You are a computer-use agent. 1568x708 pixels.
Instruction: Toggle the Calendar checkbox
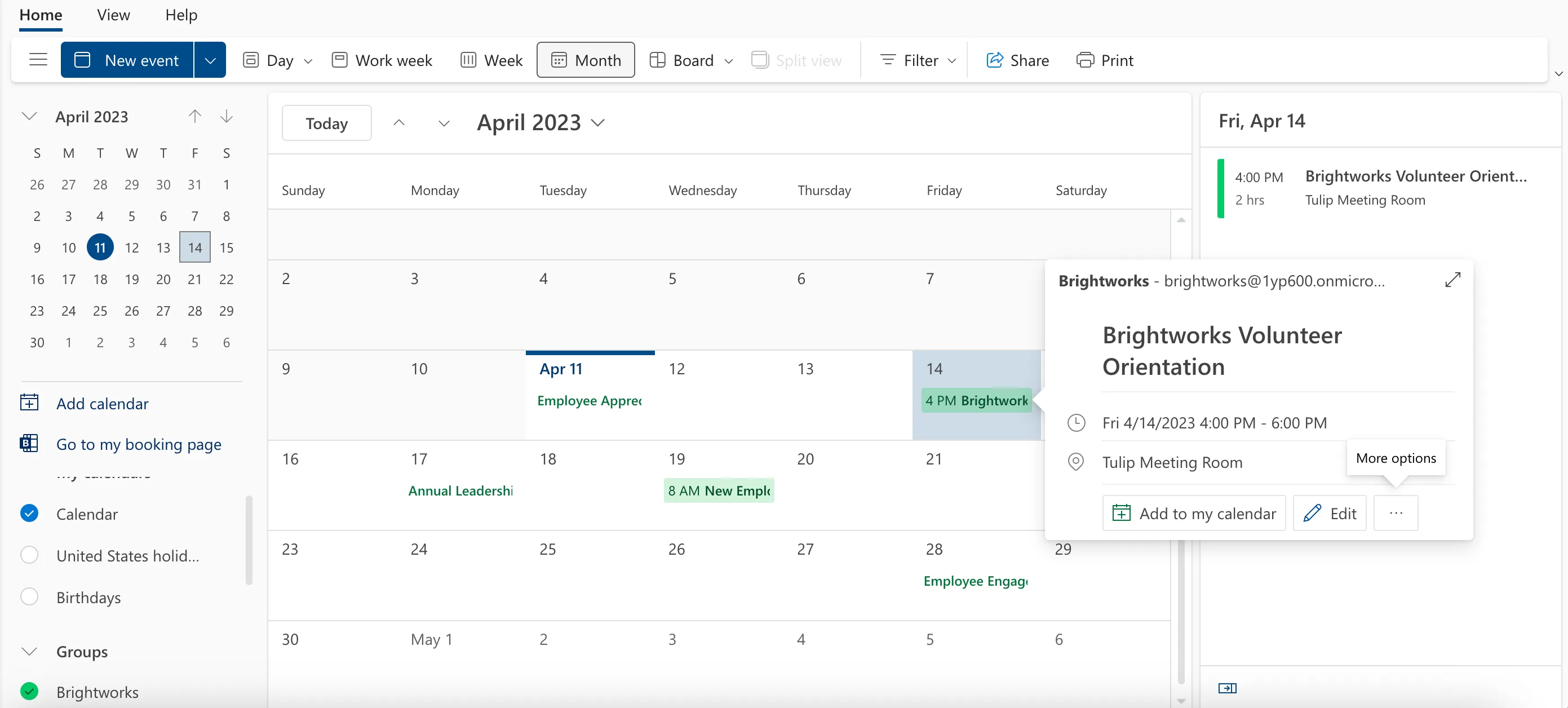[29, 513]
